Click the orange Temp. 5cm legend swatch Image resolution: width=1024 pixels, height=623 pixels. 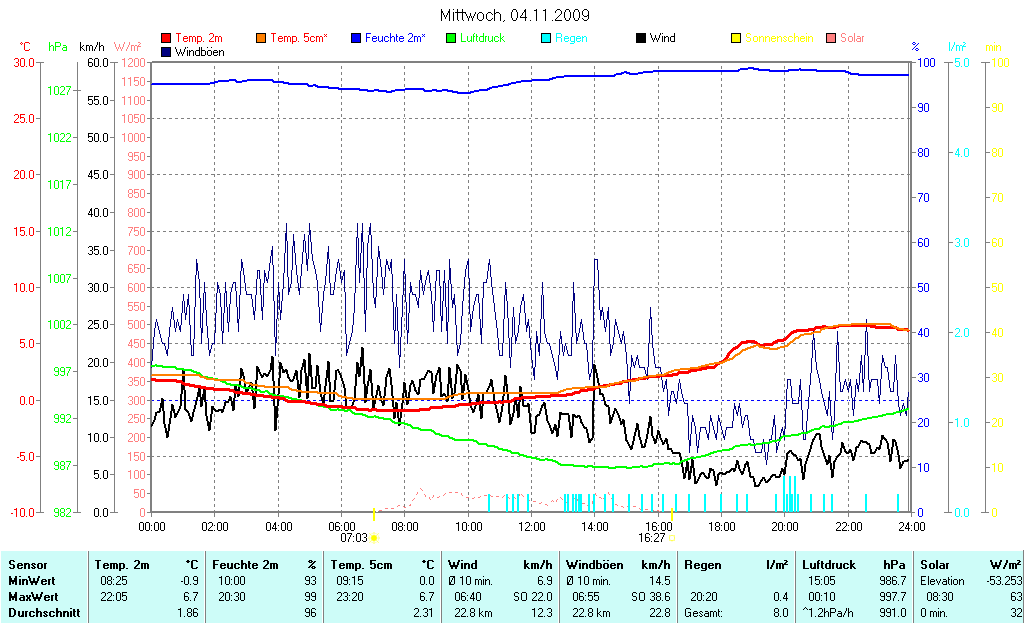pyautogui.click(x=262, y=39)
